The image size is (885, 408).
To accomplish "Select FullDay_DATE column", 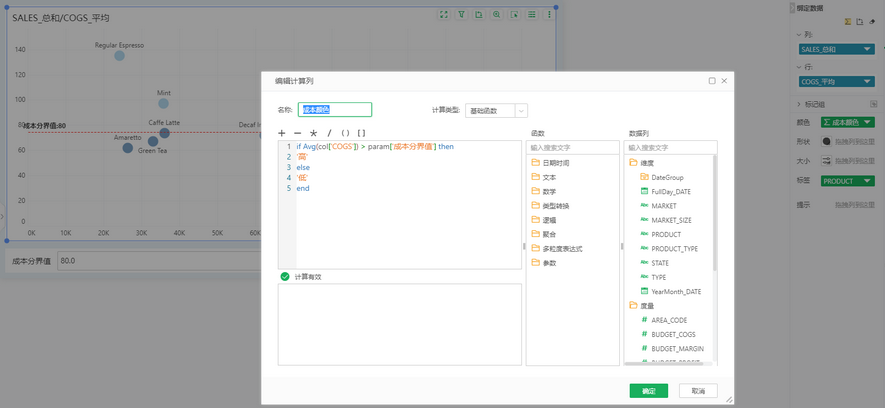I will pyautogui.click(x=671, y=191).
